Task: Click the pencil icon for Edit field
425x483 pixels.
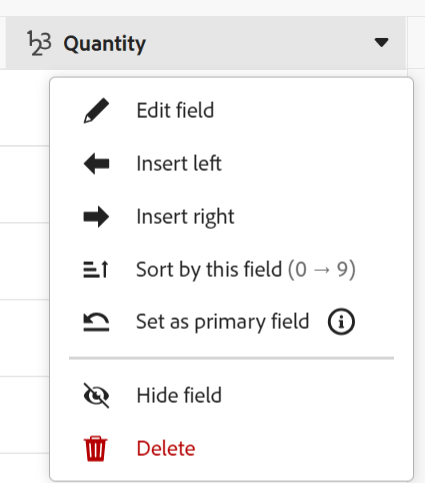Action: click(x=96, y=111)
